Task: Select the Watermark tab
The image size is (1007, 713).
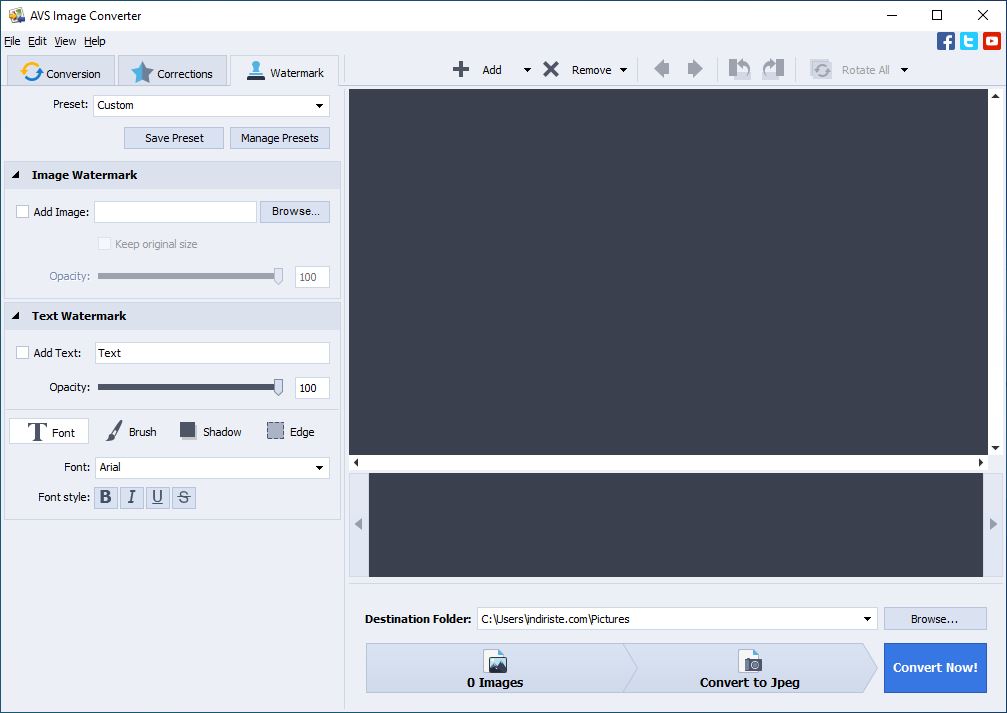Action: coord(285,71)
